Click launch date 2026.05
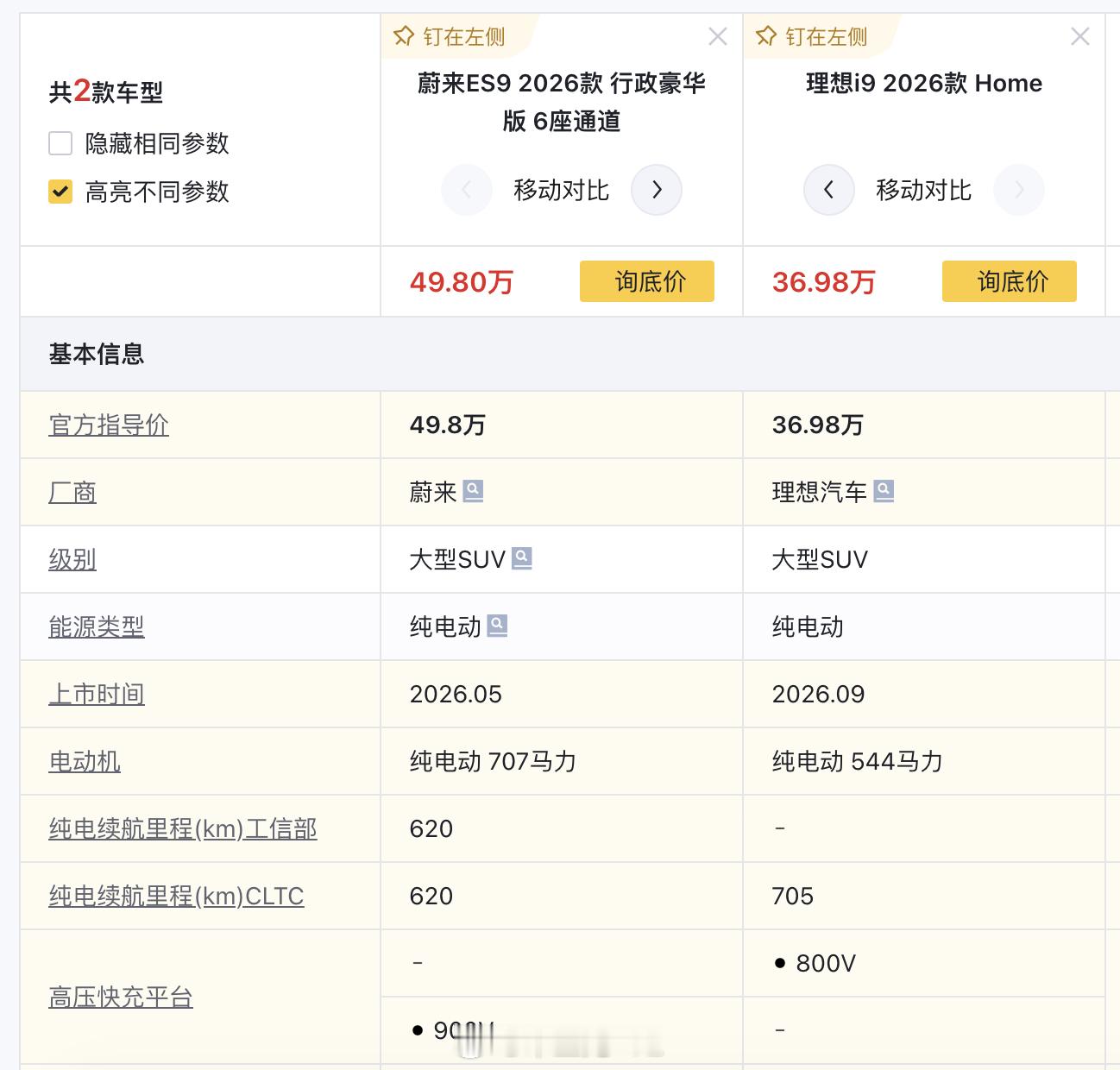This screenshot has height=1070, width=1120. (456, 694)
